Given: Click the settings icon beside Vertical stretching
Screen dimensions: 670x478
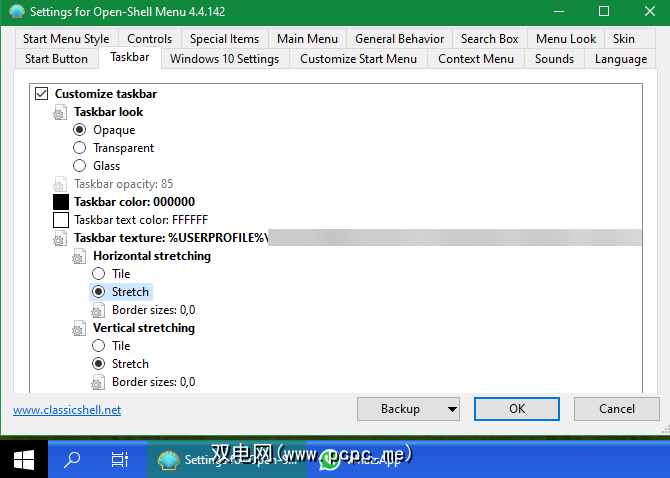Looking at the screenshot, I should coord(79,328).
